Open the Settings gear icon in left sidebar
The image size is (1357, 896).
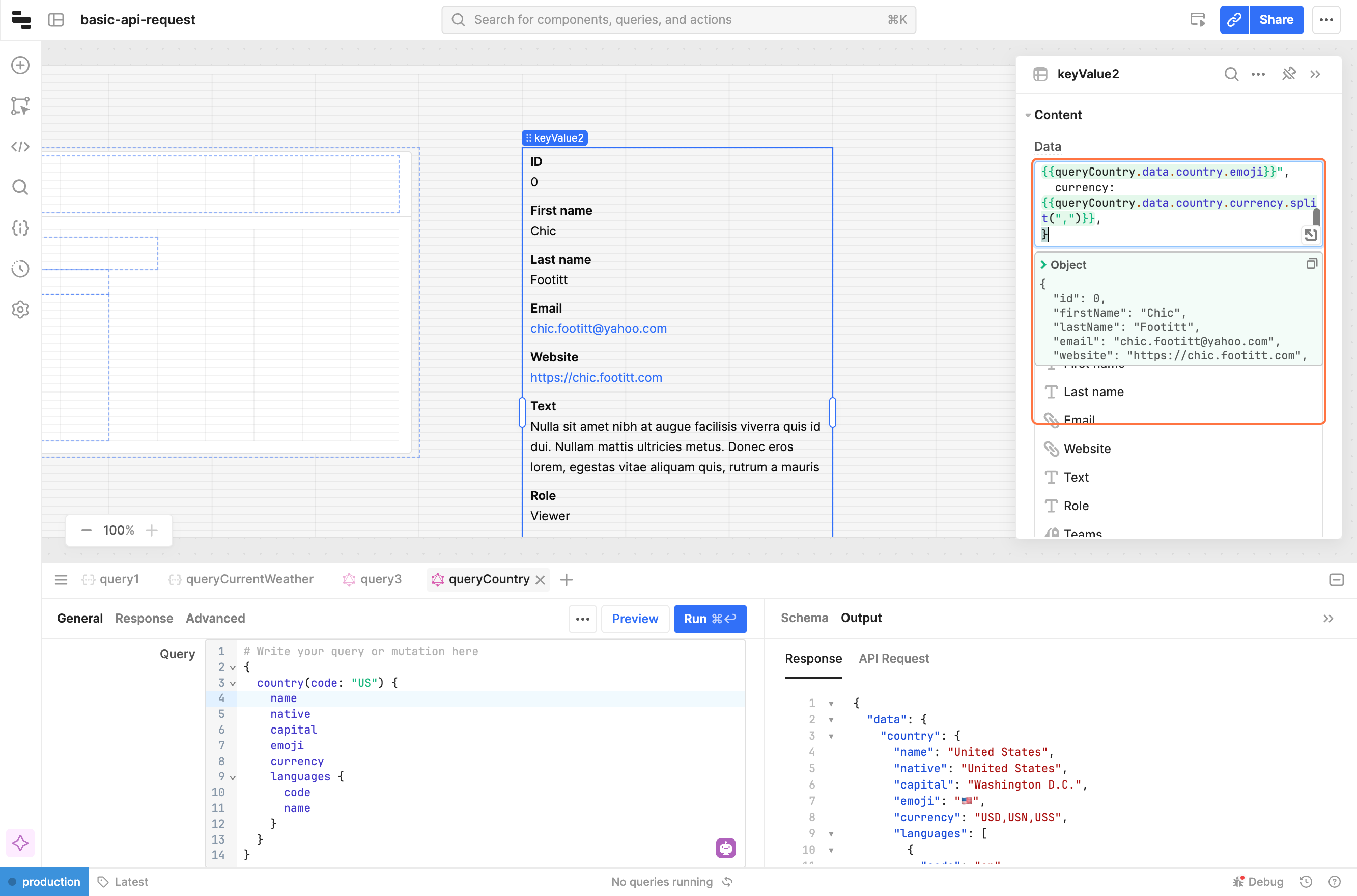(20, 310)
